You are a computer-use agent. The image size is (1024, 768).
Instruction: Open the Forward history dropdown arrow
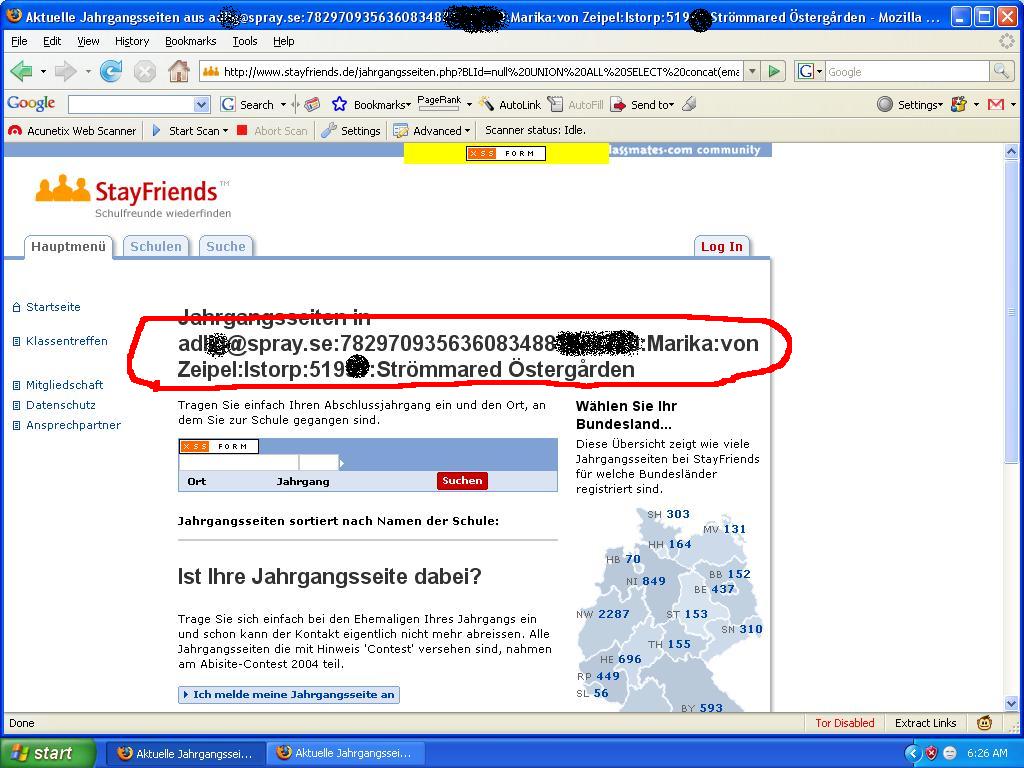[x=88, y=71]
